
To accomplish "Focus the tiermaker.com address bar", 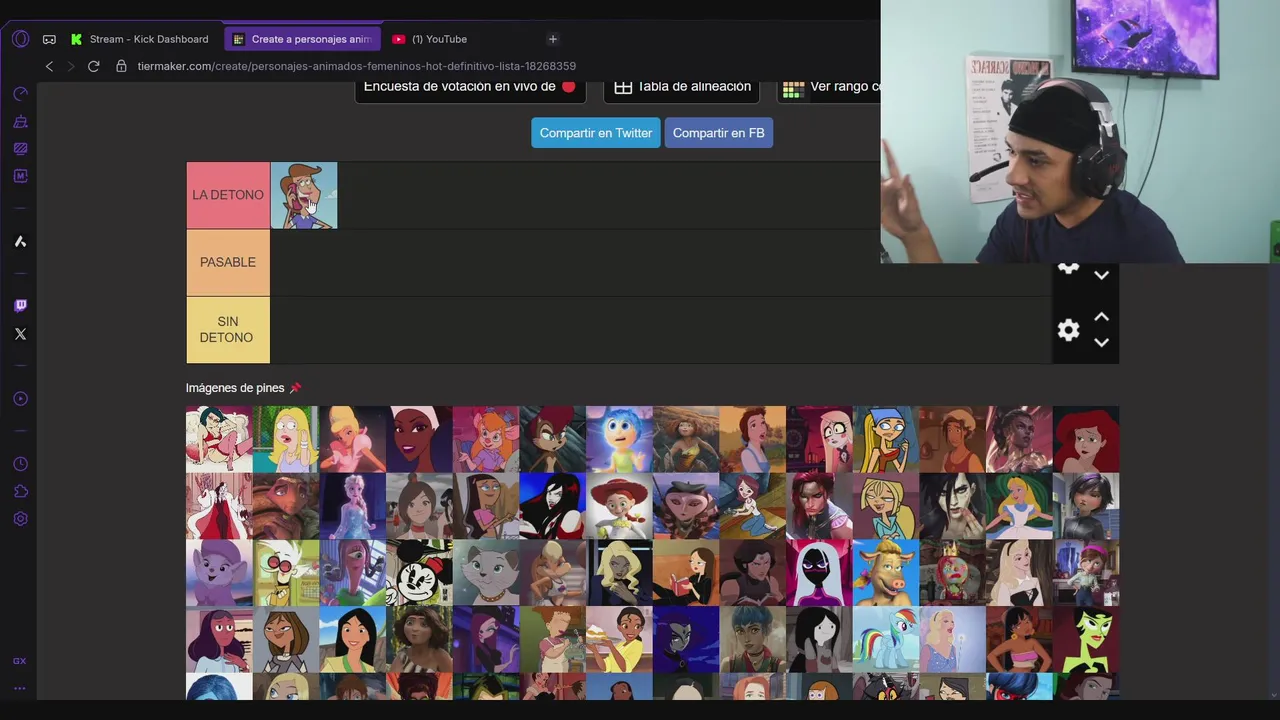I will pos(357,66).
